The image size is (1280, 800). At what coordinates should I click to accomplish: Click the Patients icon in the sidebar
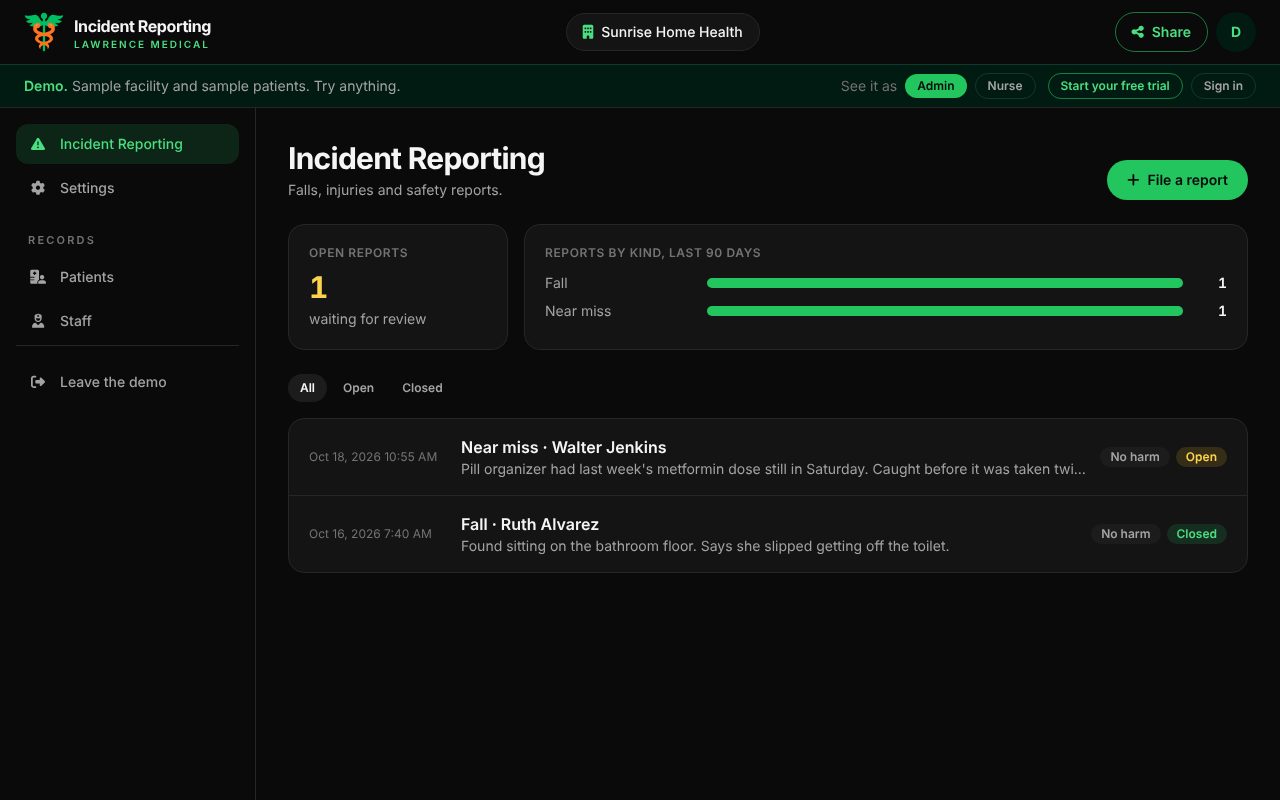point(38,277)
